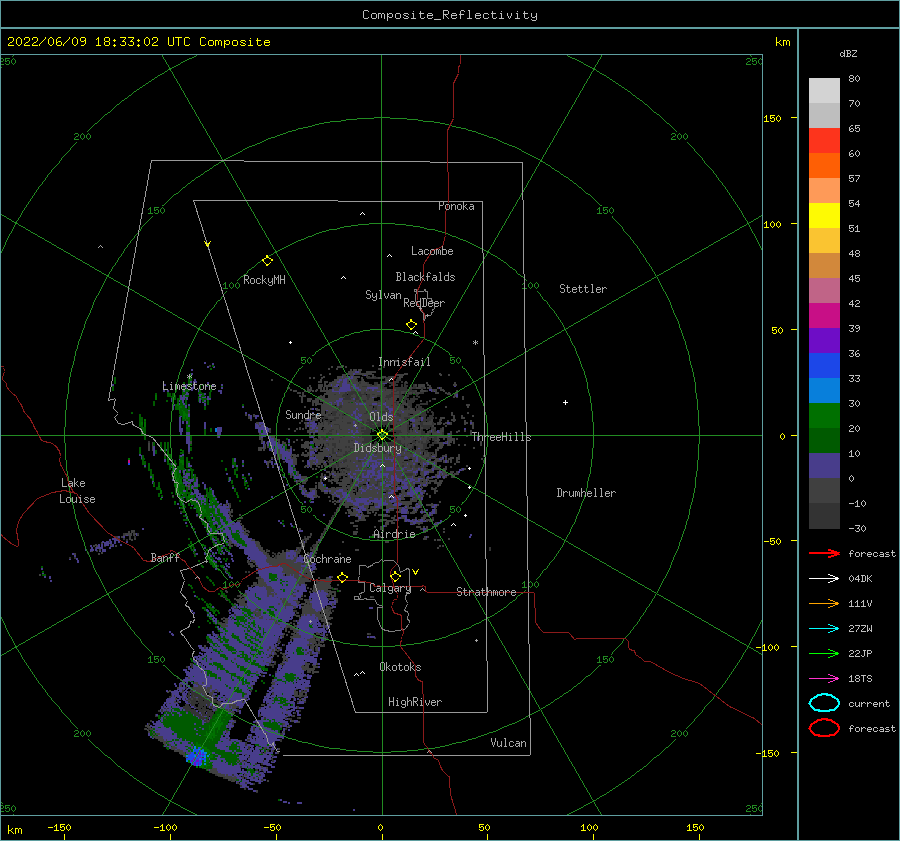Image resolution: width=900 pixels, height=841 pixels.
Task: Click the yellow diamond marker above RockyMH
Action: pos(267,261)
